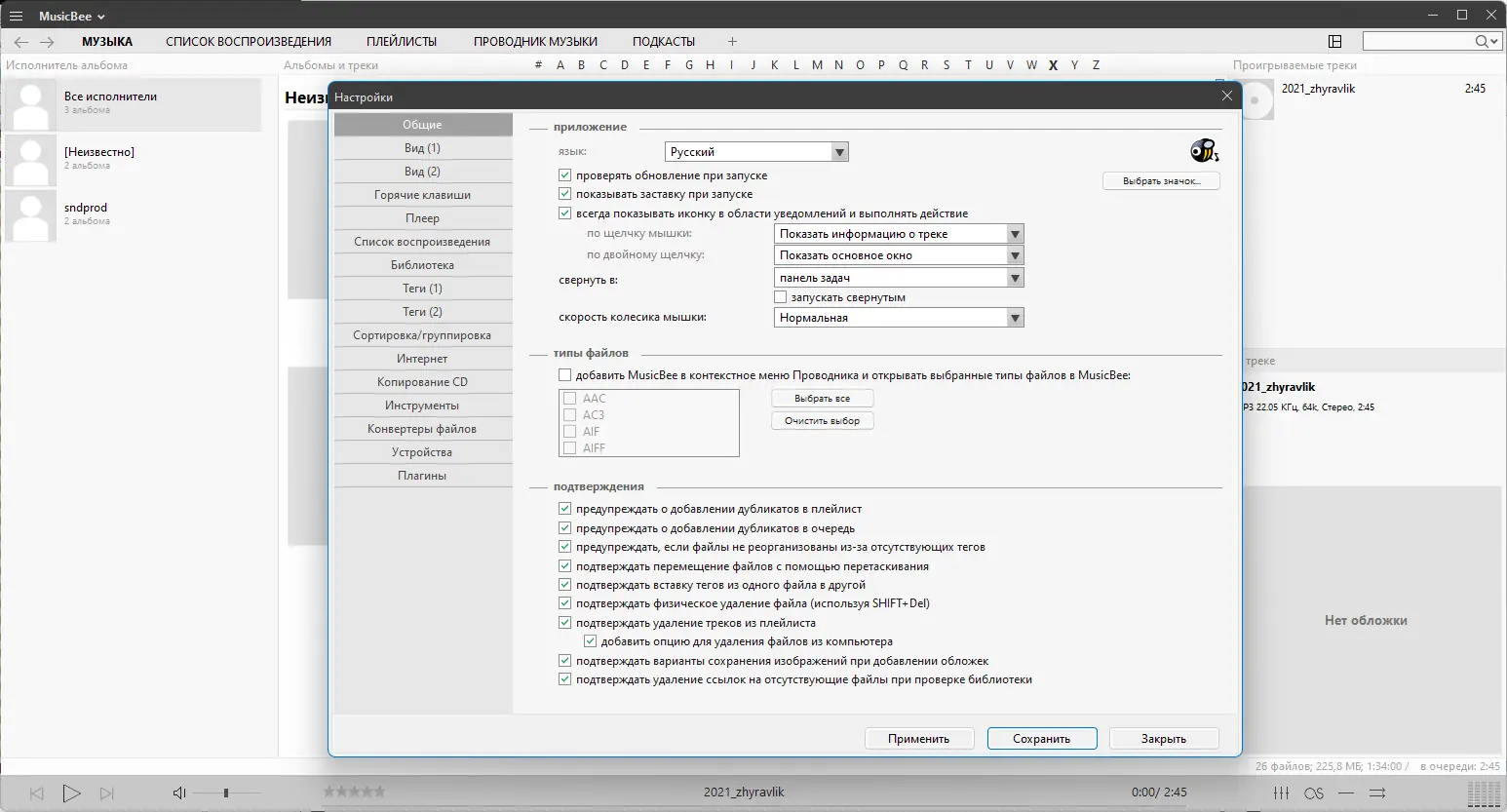Open the язык language dropdown
Viewport: 1507px width, 812px height.
(756, 152)
